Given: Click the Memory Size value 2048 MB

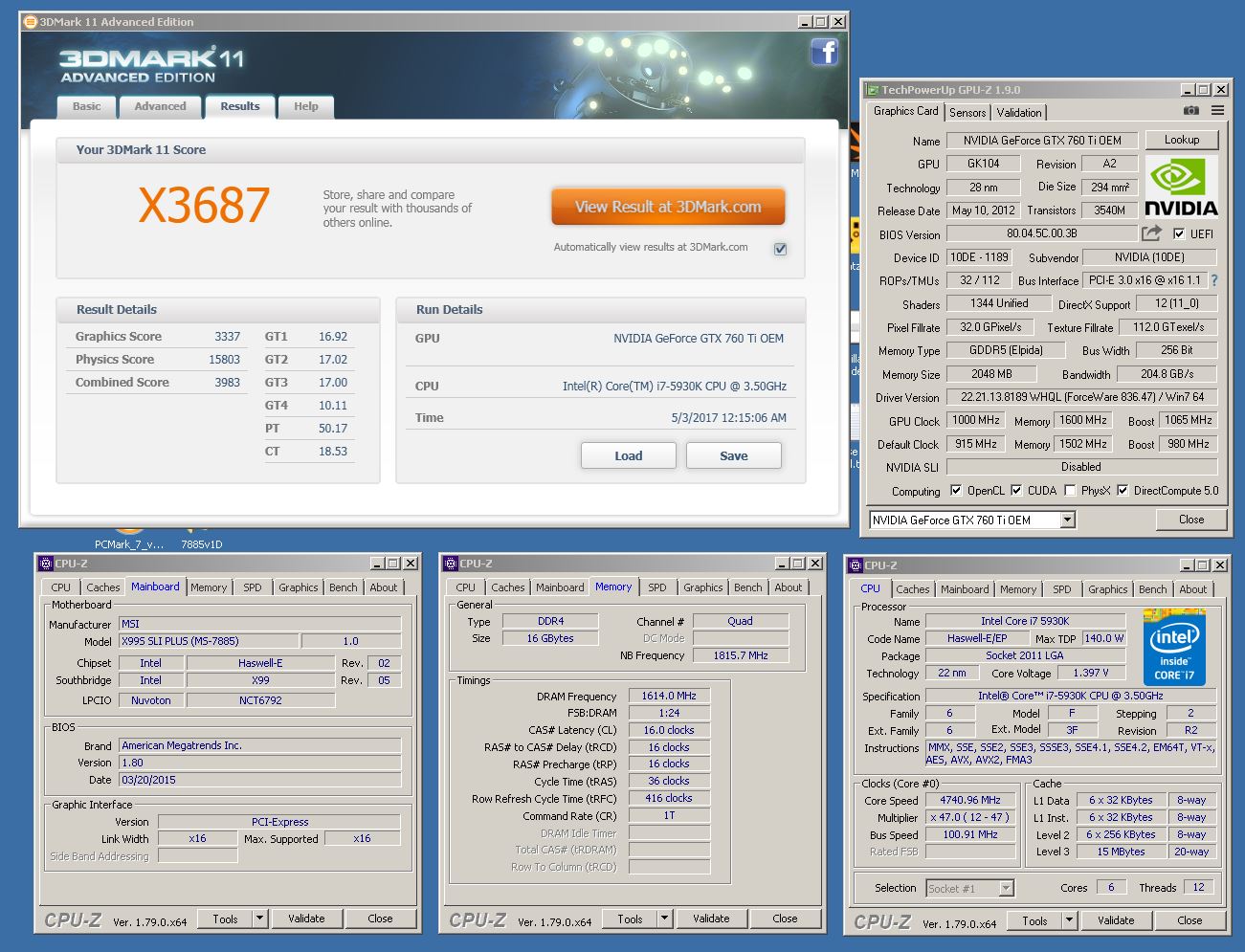Looking at the screenshot, I should [991, 374].
